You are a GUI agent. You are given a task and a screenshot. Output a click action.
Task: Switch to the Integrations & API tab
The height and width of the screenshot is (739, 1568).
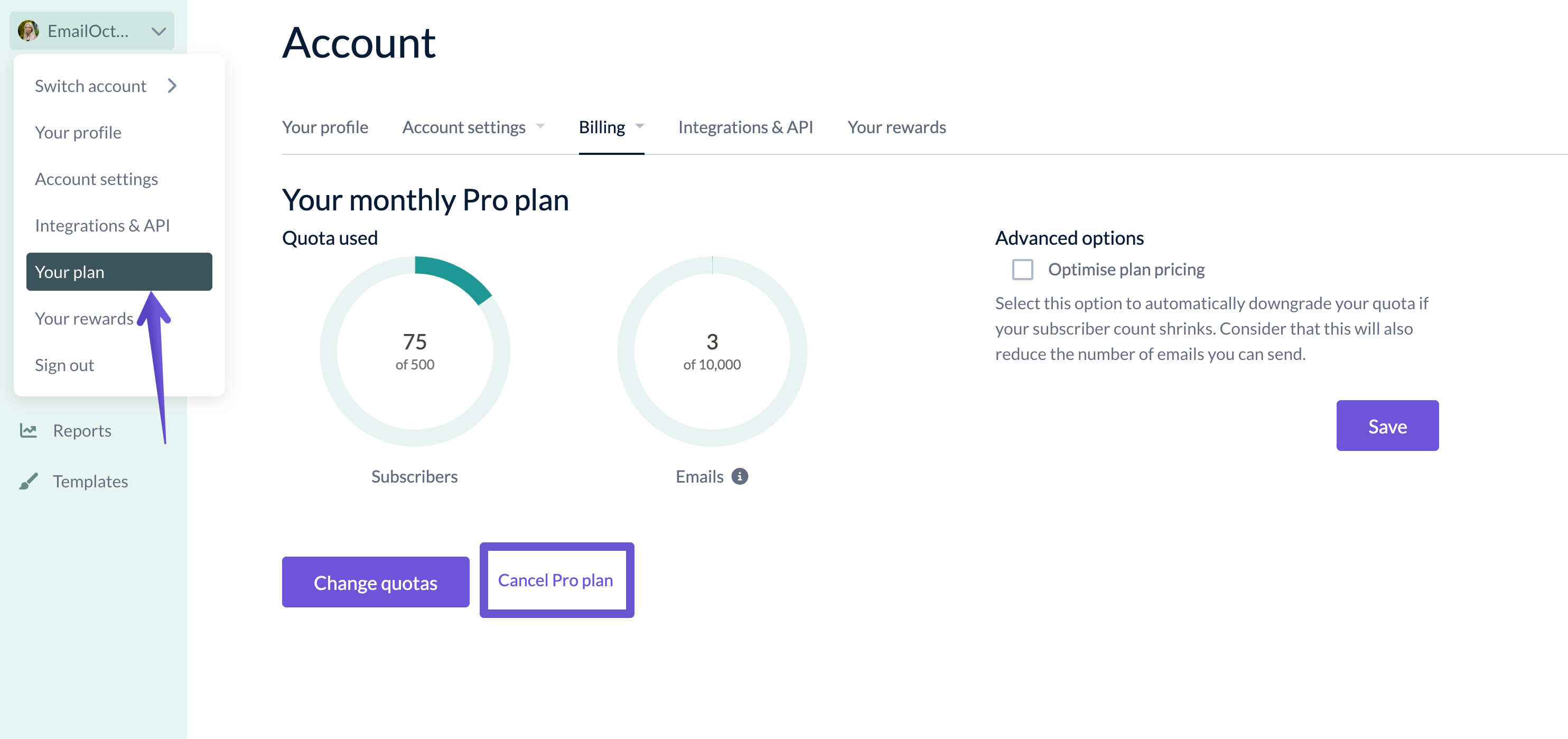click(745, 127)
